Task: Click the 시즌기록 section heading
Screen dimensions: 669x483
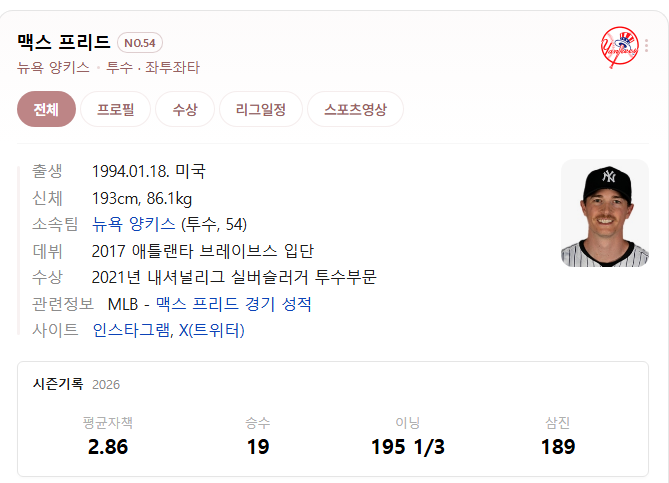Action: coord(58,384)
